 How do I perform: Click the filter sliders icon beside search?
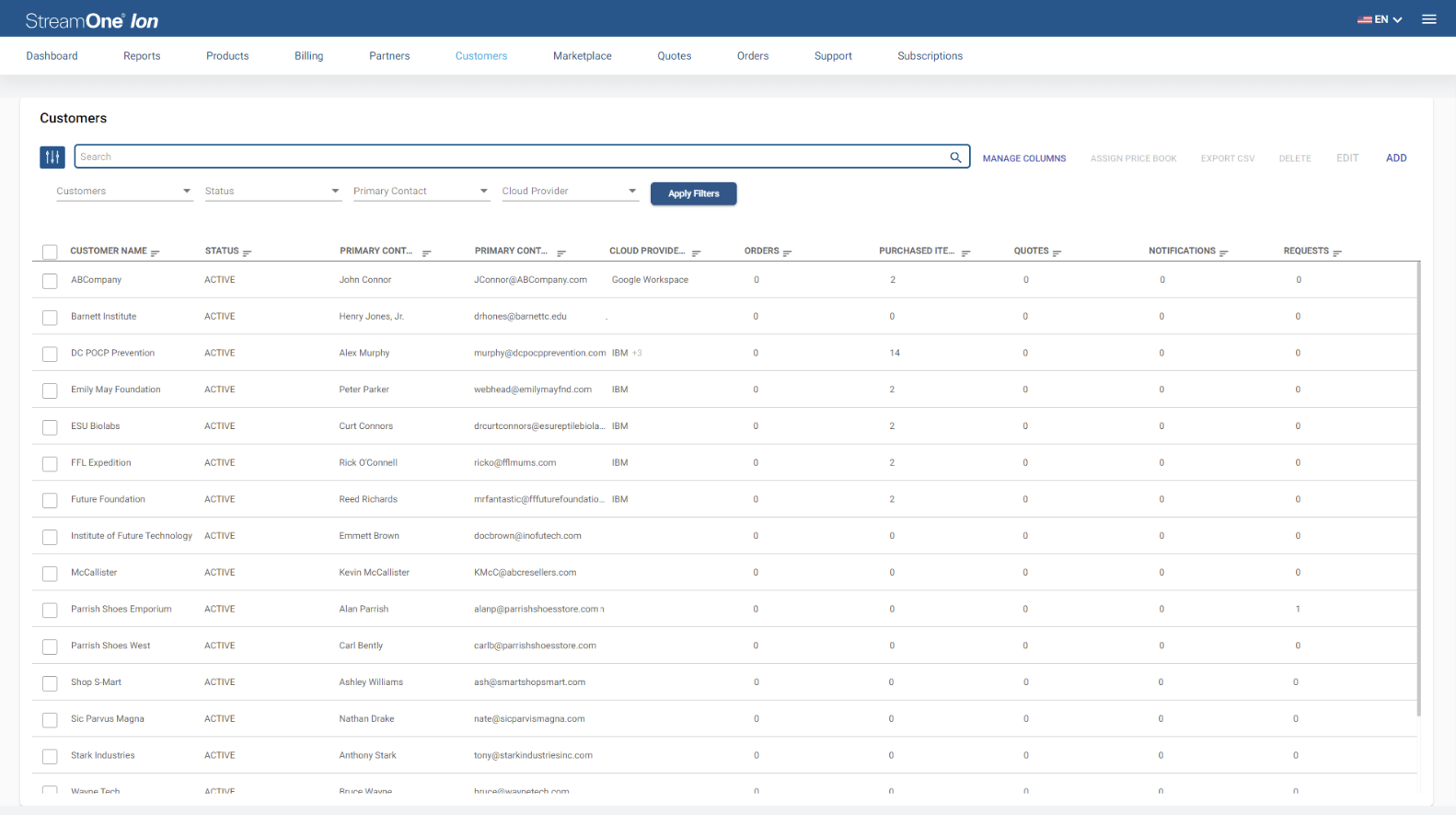tap(52, 157)
